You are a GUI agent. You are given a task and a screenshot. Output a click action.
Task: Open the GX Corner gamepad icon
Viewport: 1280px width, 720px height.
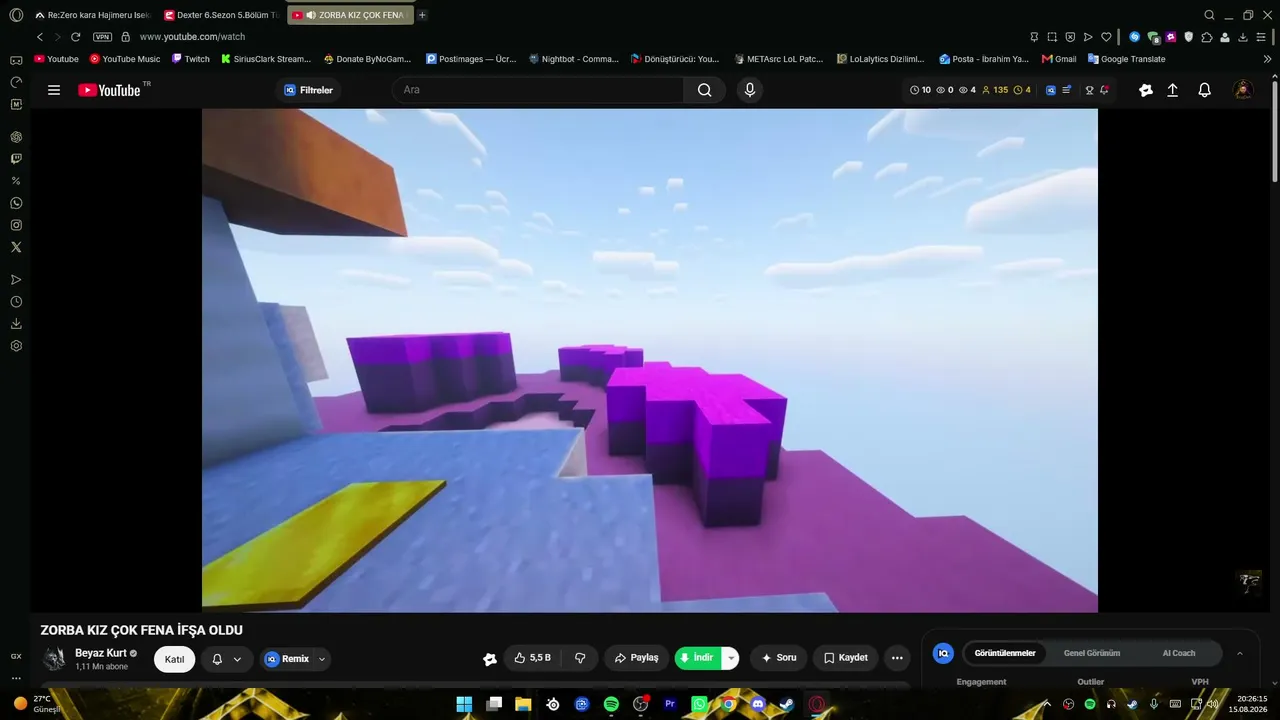[16, 60]
